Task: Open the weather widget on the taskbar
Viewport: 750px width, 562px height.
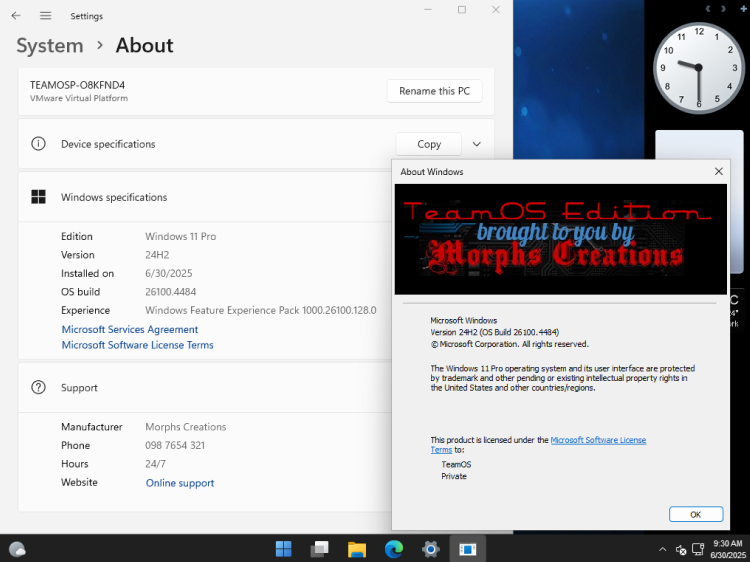Action: (17, 549)
